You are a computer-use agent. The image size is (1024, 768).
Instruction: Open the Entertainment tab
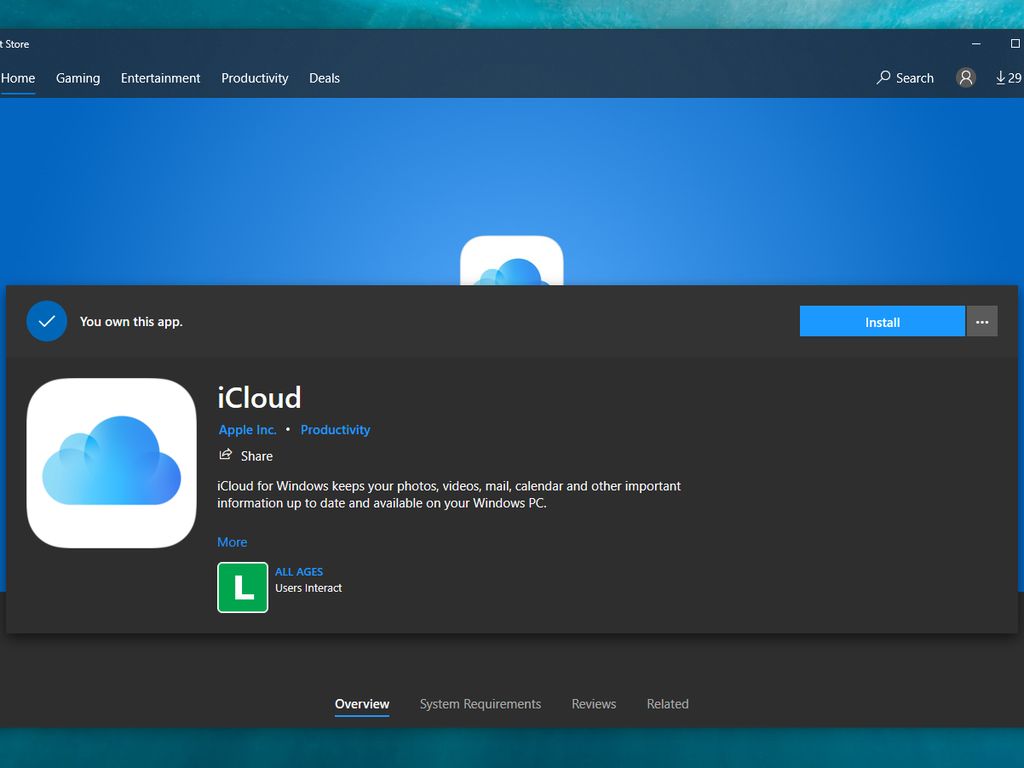(x=161, y=78)
